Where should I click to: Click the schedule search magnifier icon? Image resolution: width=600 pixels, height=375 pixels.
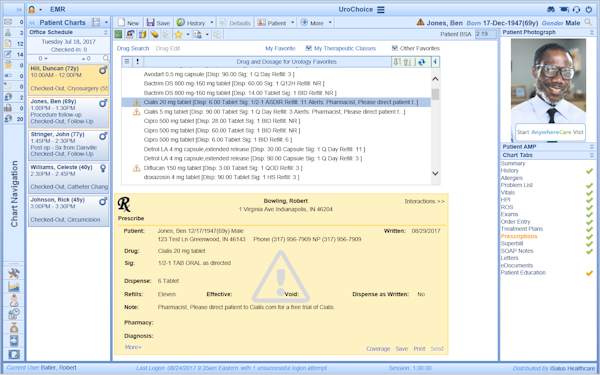(106, 59)
